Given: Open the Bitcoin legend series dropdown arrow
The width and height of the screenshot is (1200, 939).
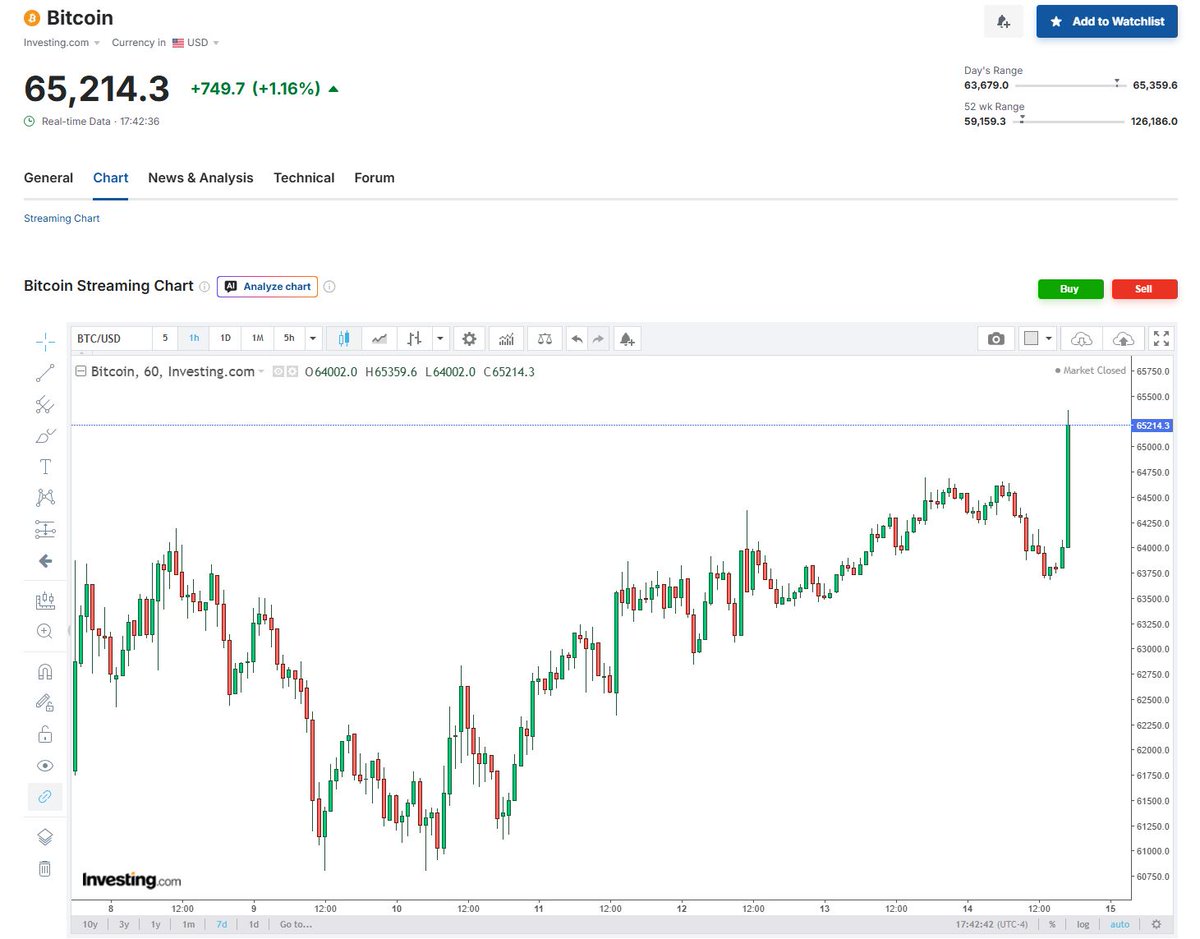Looking at the screenshot, I should click(261, 372).
